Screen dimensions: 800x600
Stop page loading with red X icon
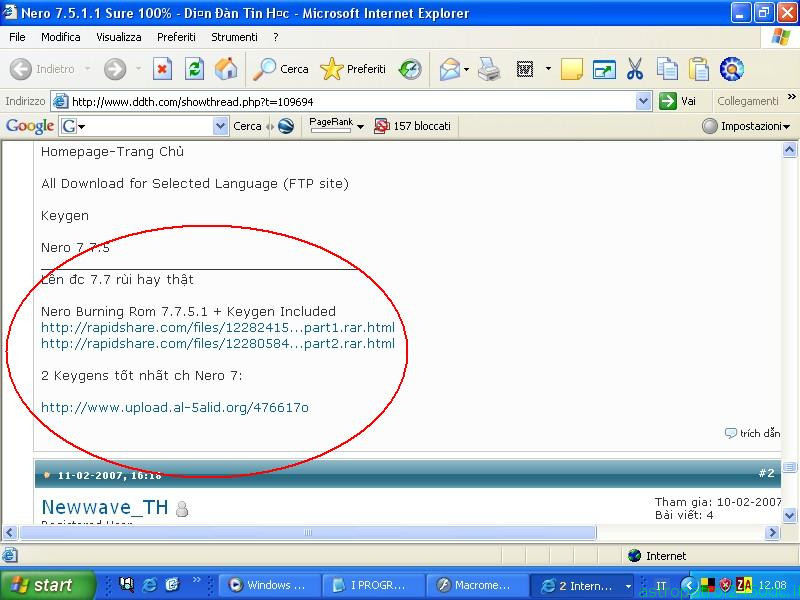162,69
